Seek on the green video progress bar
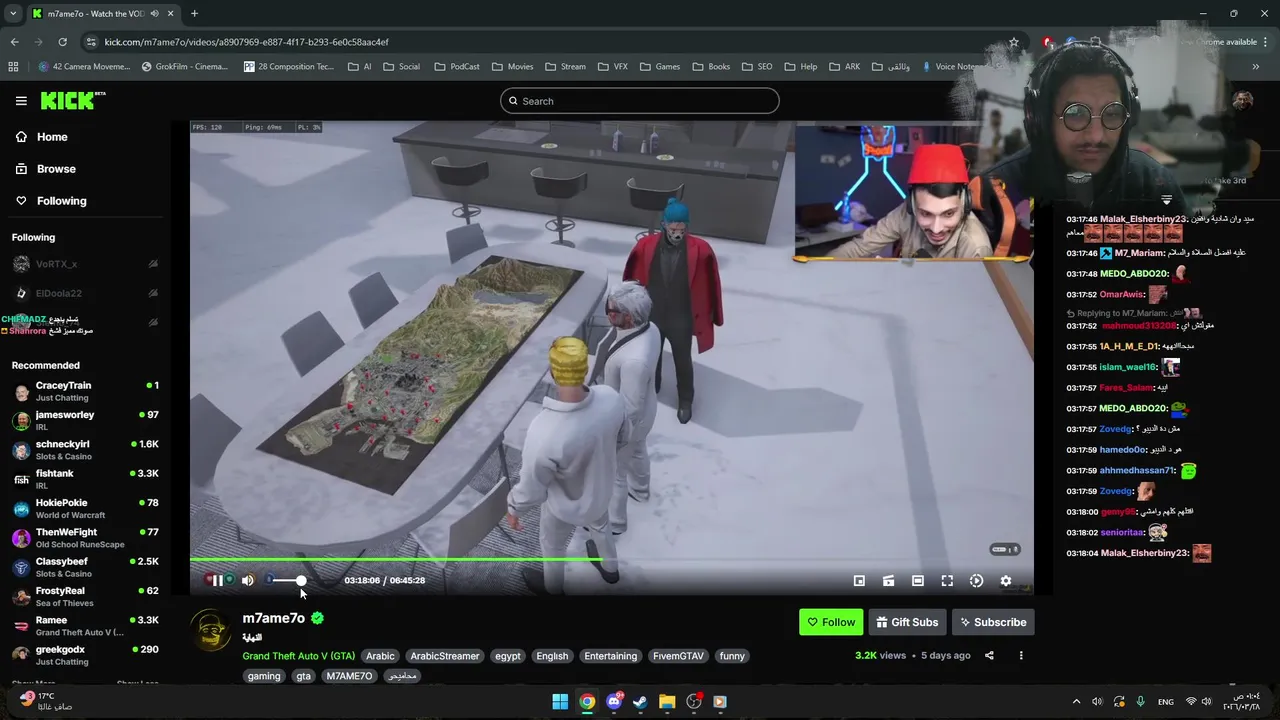This screenshot has height=720, width=1280. [x=611, y=559]
